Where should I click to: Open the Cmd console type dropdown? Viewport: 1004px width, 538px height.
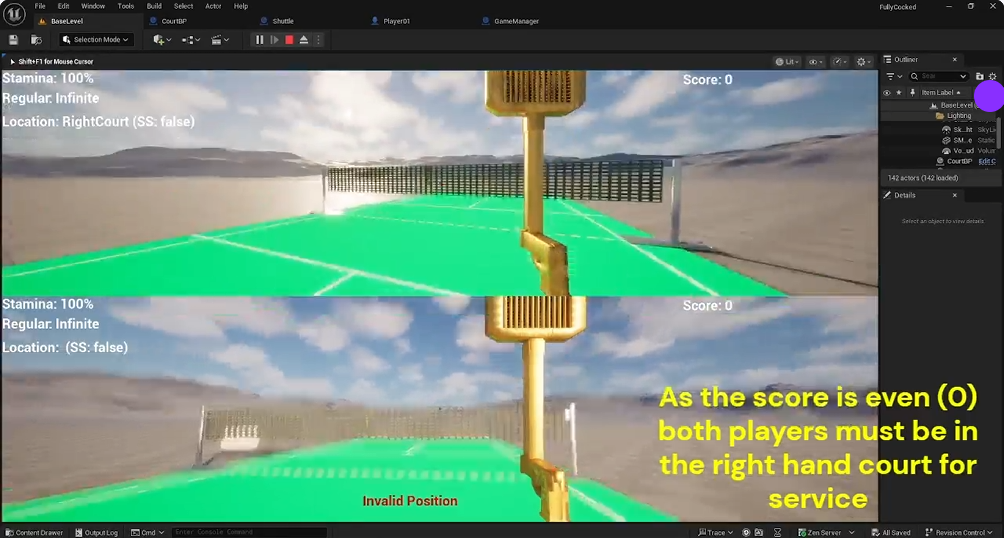click(x=147, y=532)
